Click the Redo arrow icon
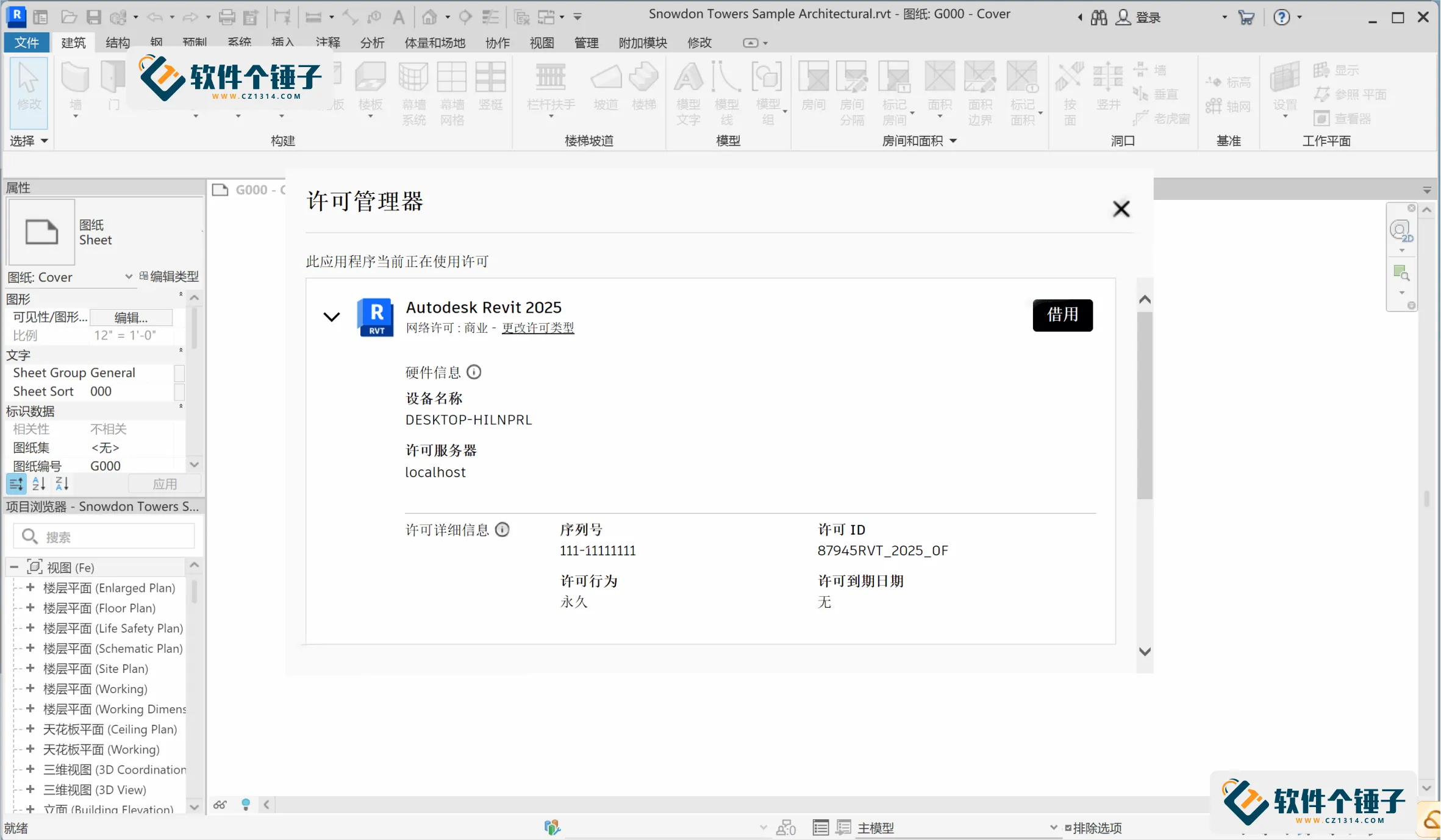 [191, 17]
